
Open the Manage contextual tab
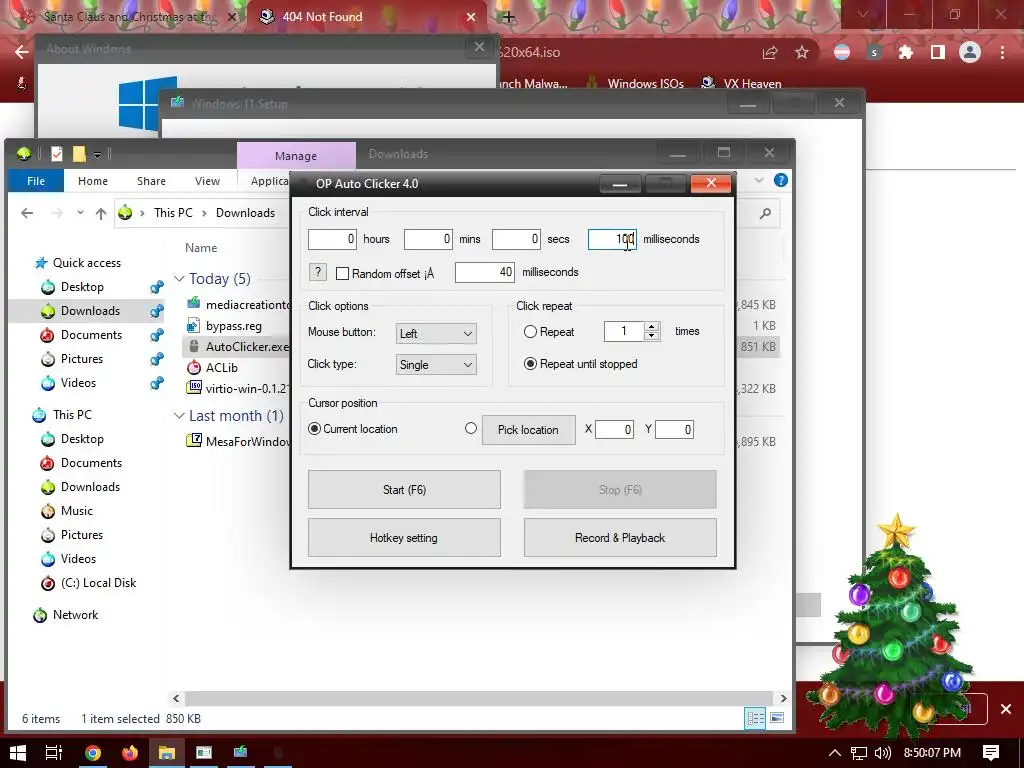point(296,155)
